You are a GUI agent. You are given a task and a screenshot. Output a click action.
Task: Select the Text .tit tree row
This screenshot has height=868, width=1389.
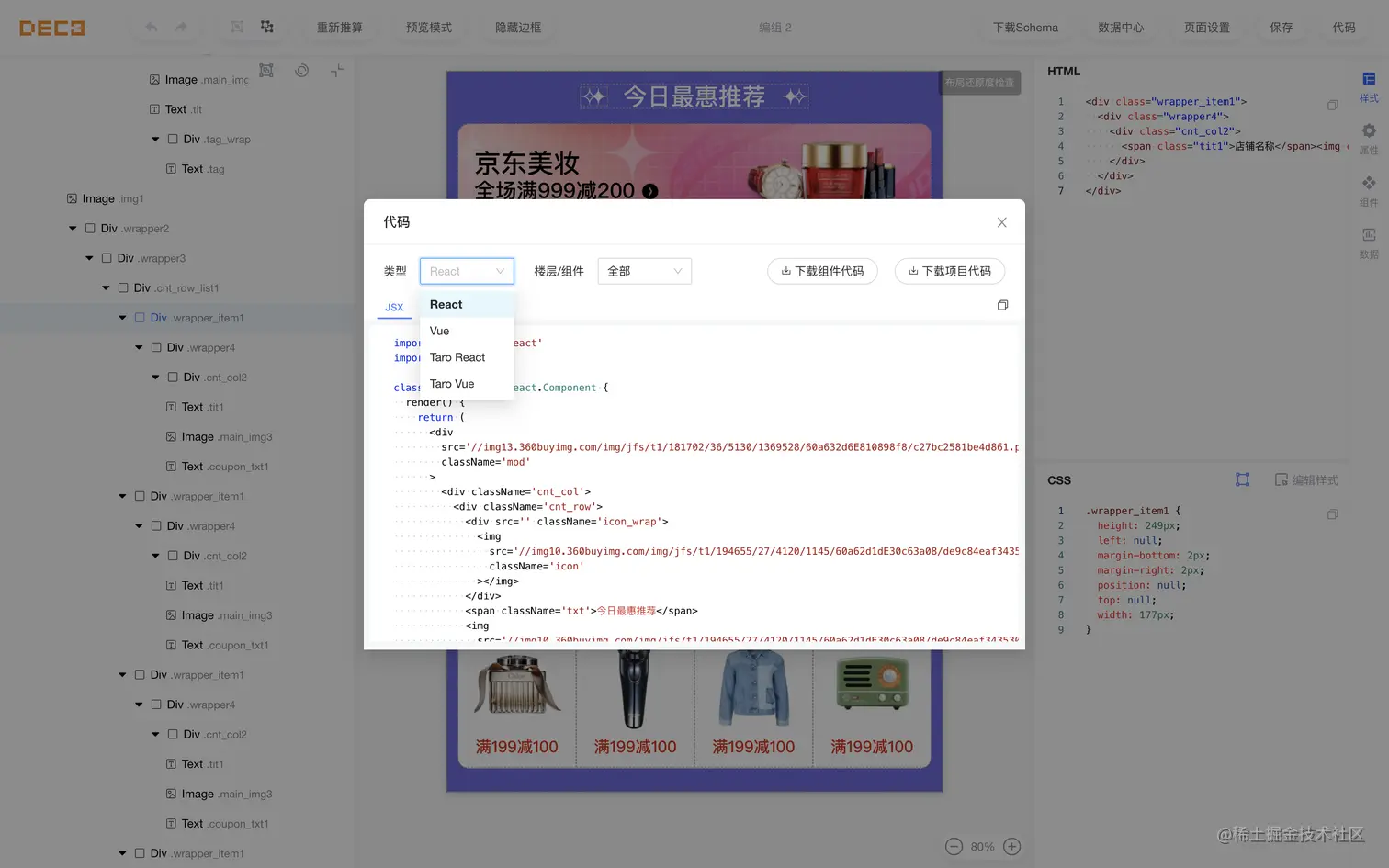click(x=177, y=109)
